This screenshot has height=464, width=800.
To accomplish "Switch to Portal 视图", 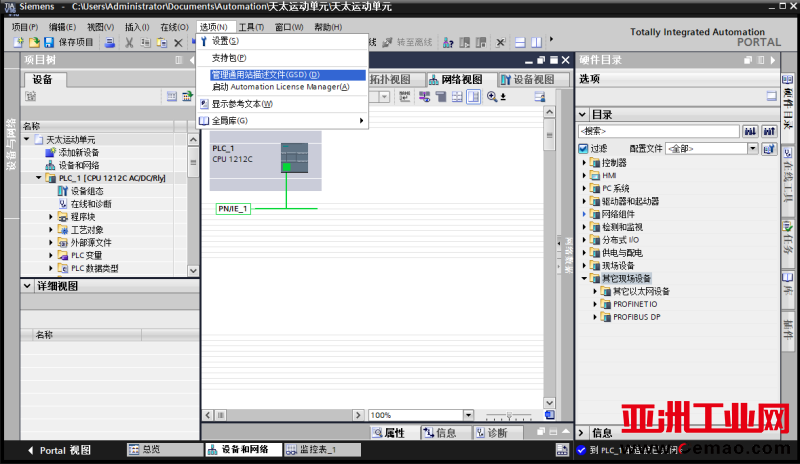I will (x=59, y=450).
